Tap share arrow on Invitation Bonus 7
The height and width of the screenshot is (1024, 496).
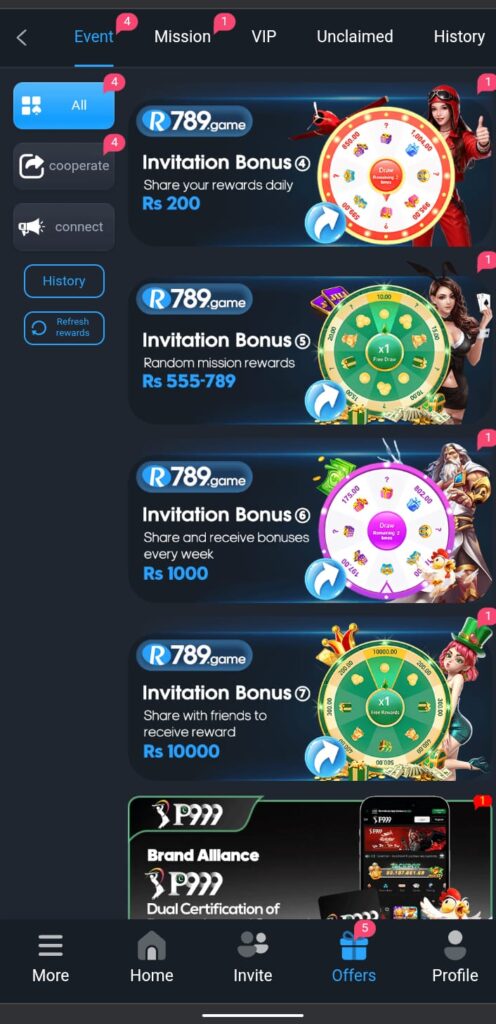(x=325, y=756)
